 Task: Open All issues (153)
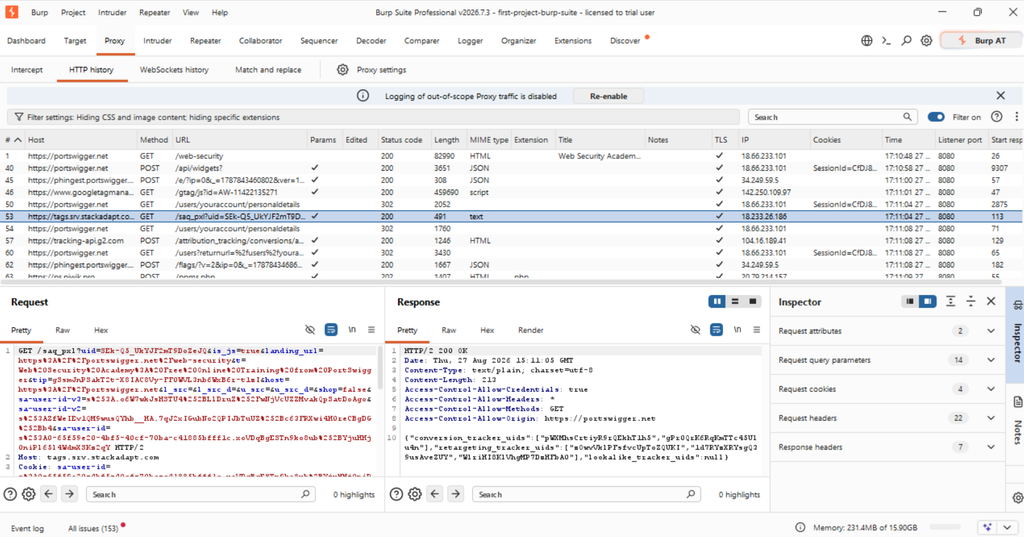93,529
